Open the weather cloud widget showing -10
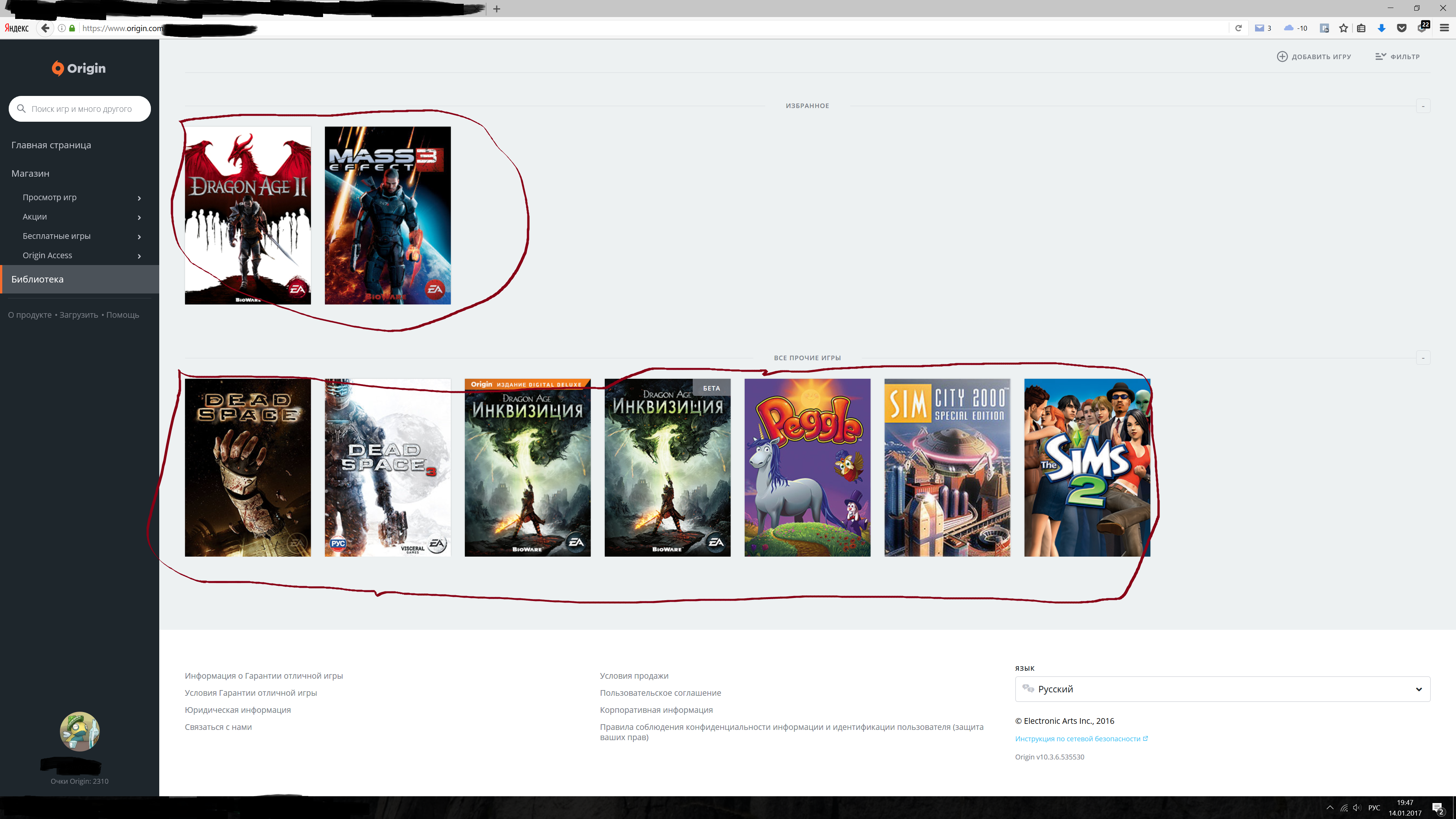The width and height of the screenshot is (1456, 819). (x=1296, y=28)
